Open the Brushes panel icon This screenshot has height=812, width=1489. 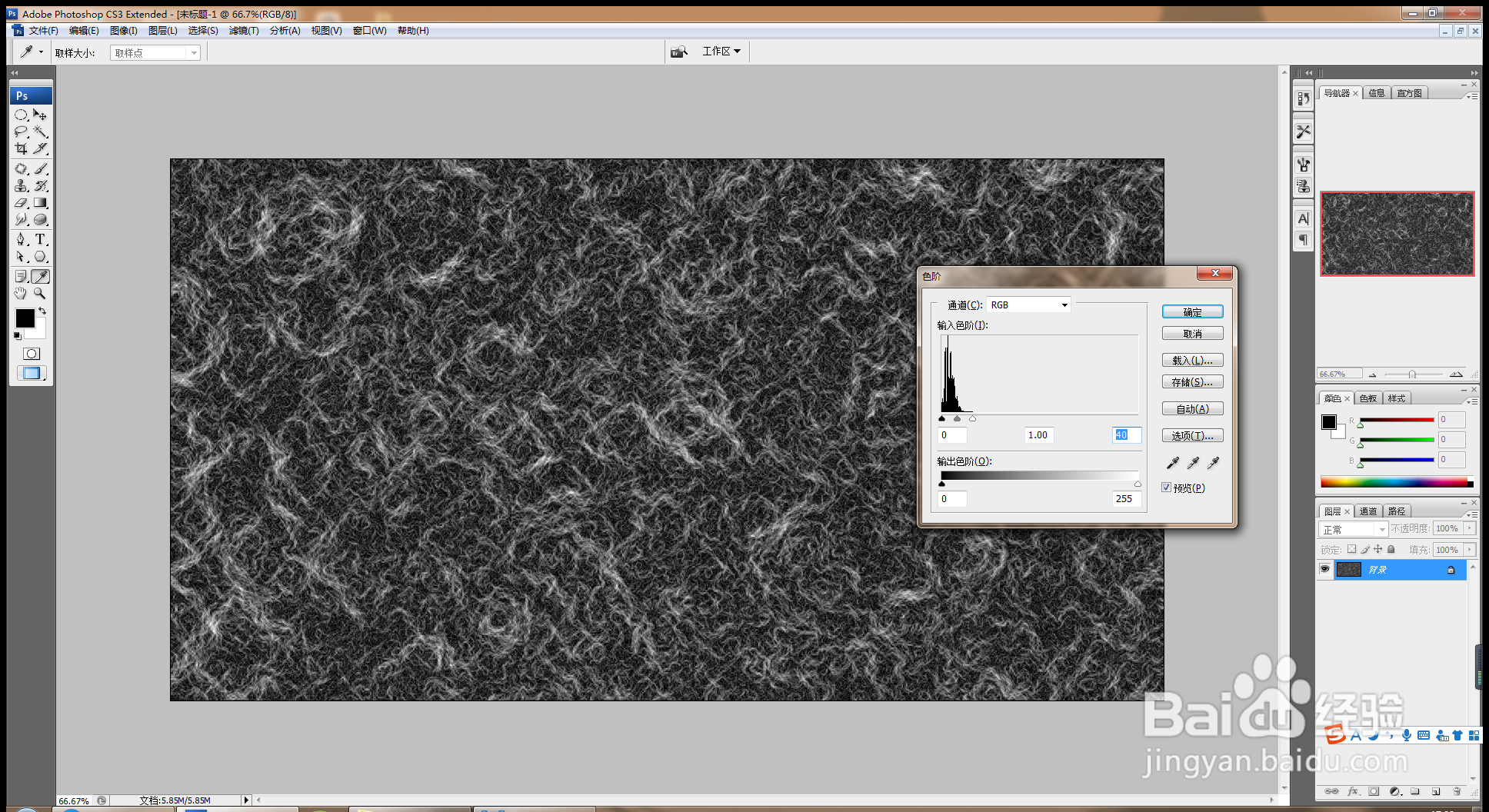[1303, 165]
